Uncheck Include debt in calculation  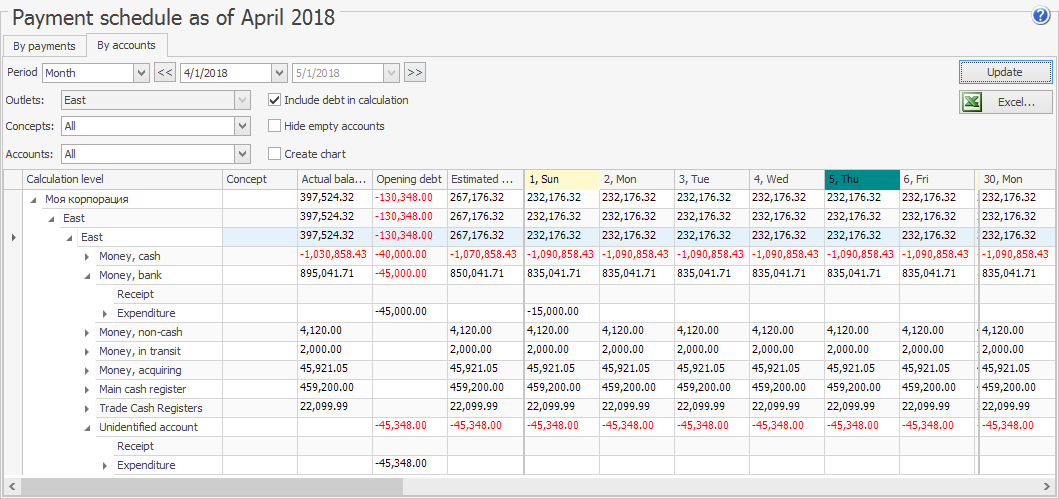click(x=275, y=100)
